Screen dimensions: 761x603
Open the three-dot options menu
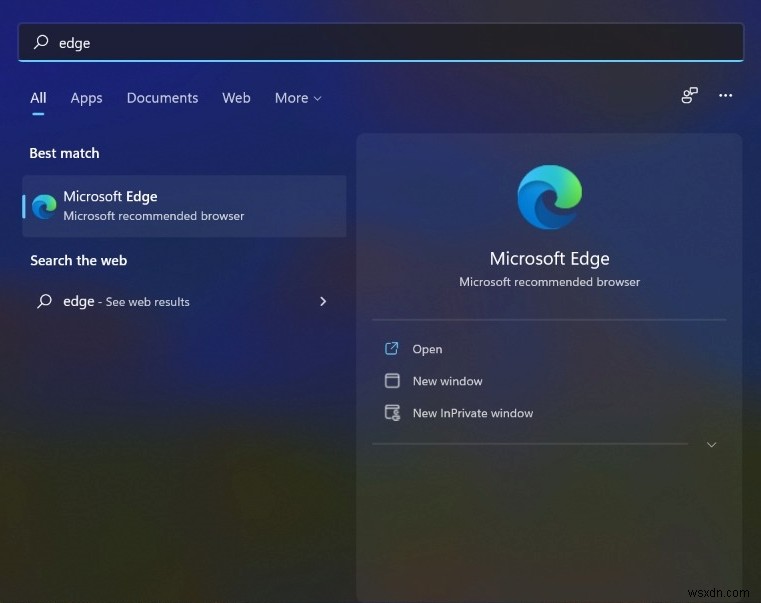pyautogui.click(x=725, y=95)
